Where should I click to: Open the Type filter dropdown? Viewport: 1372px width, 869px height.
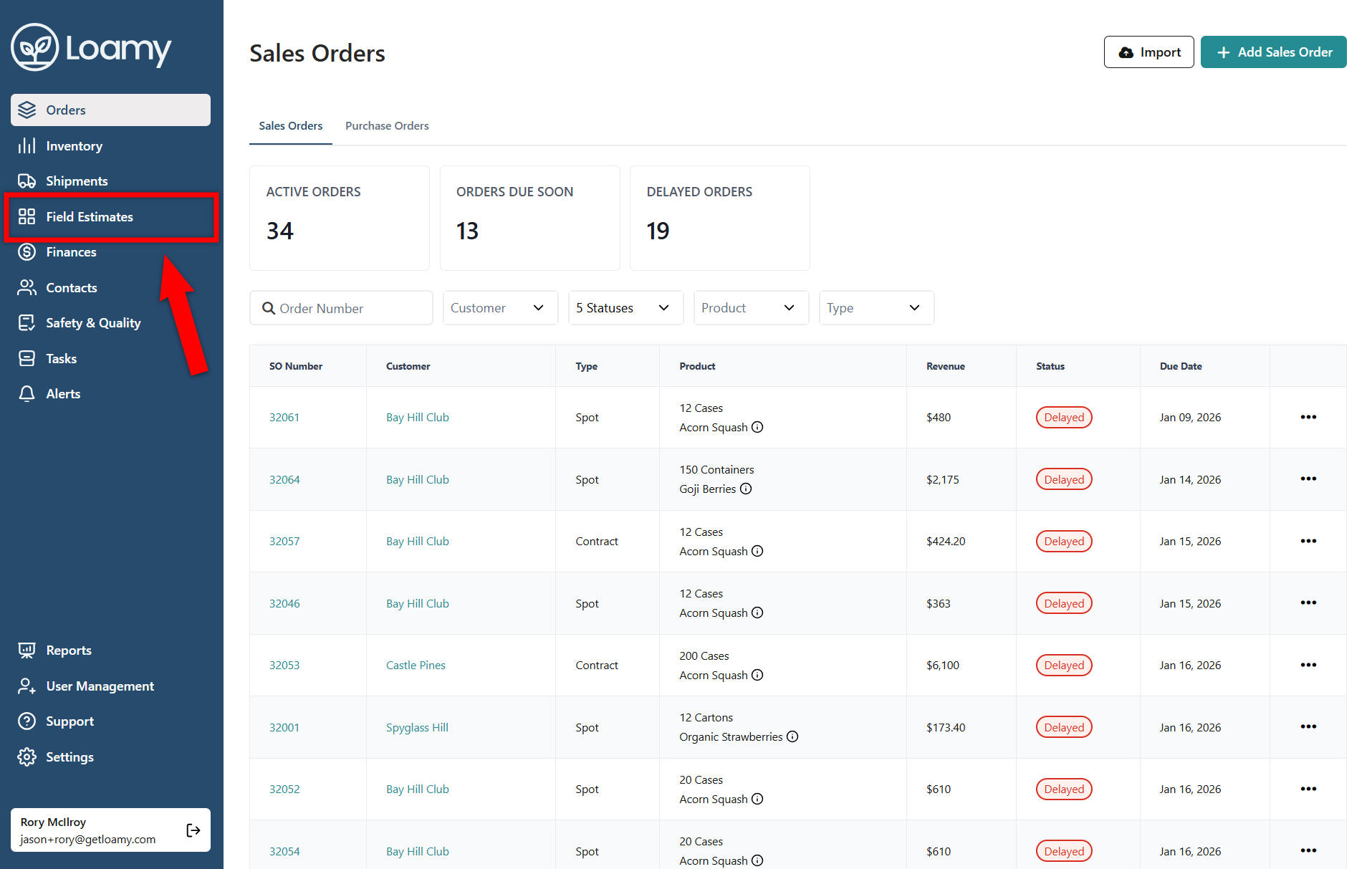pyautogui.click(x=876, y=307)
